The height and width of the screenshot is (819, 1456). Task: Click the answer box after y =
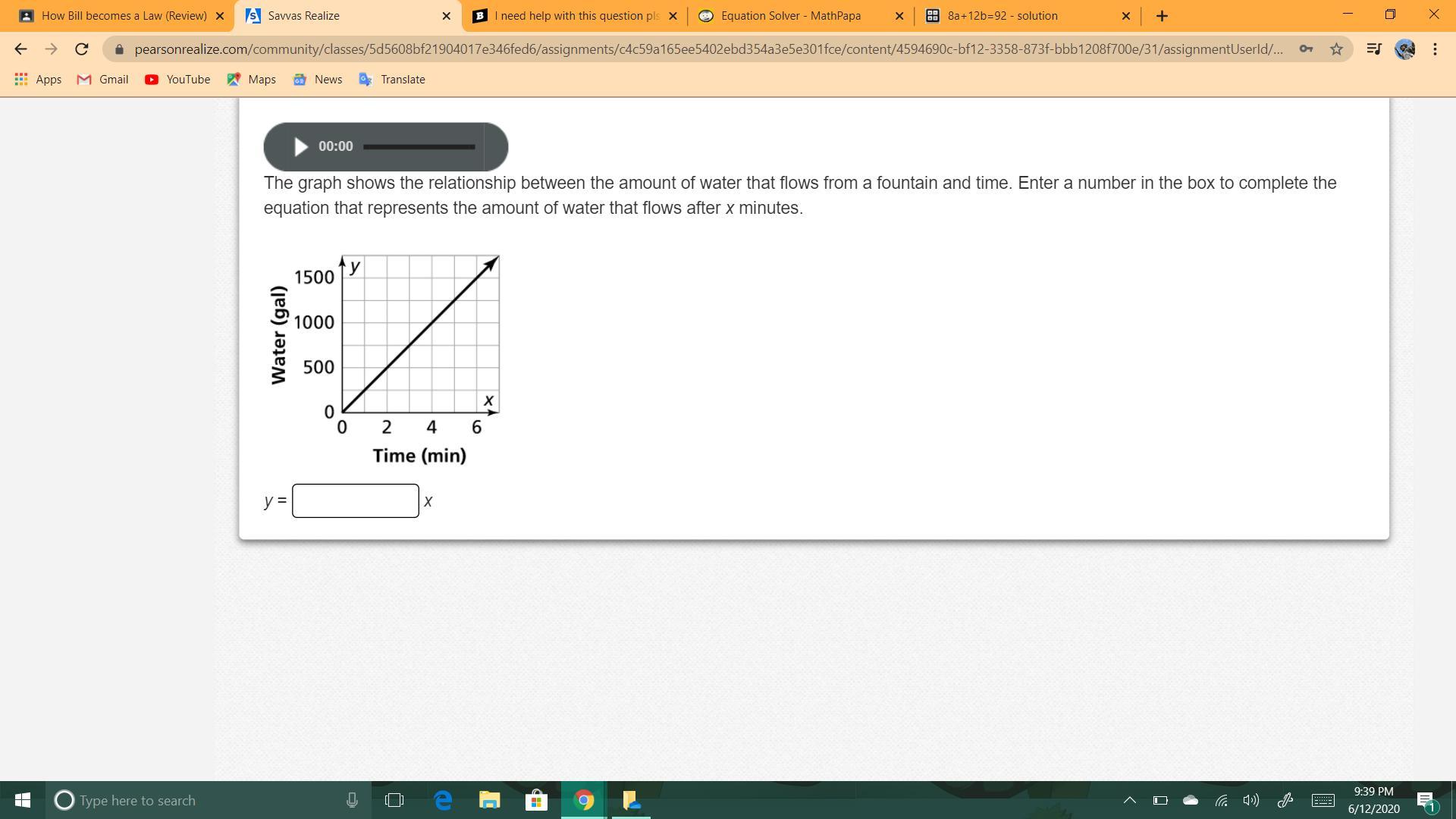pos(355,500)
